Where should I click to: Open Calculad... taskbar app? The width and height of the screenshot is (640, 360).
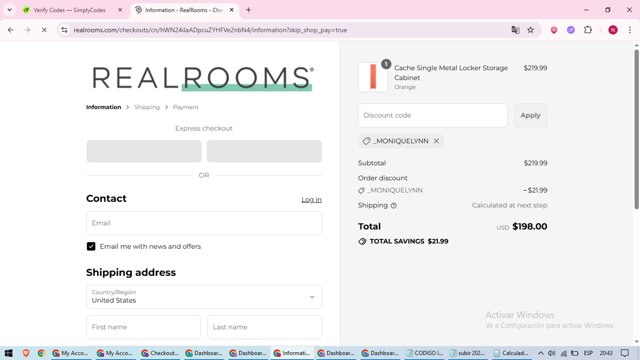coord(511,353)
